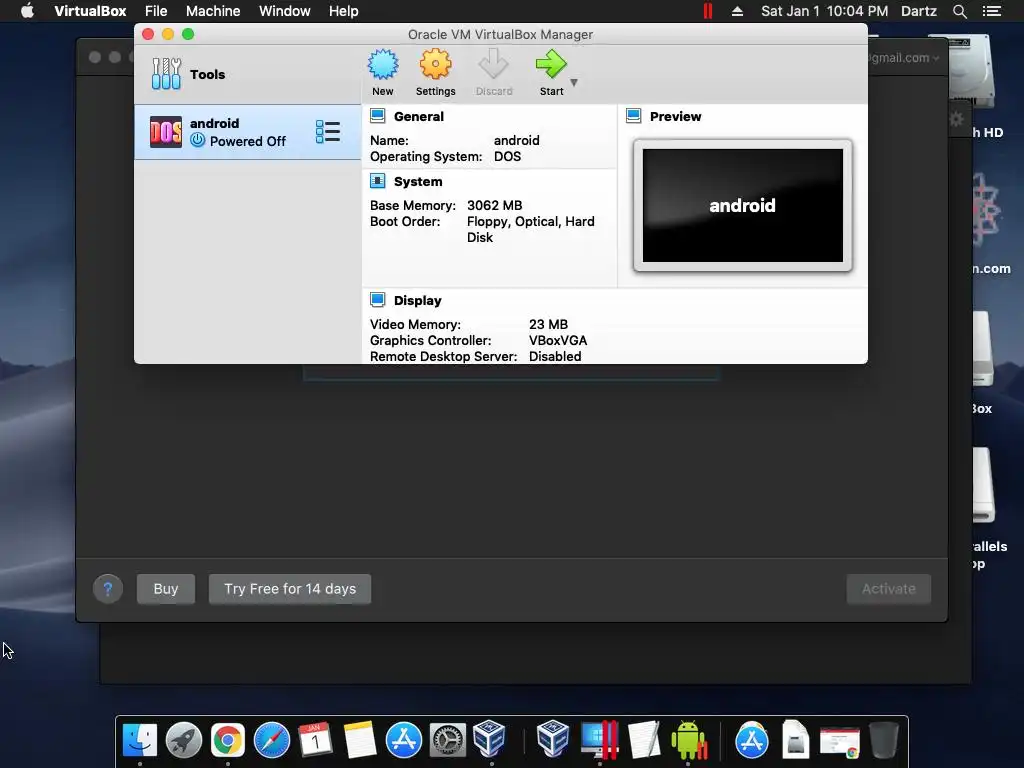Screen dimensions: 1024x768
Task: Open the Help menu
Action: (344, 11)
